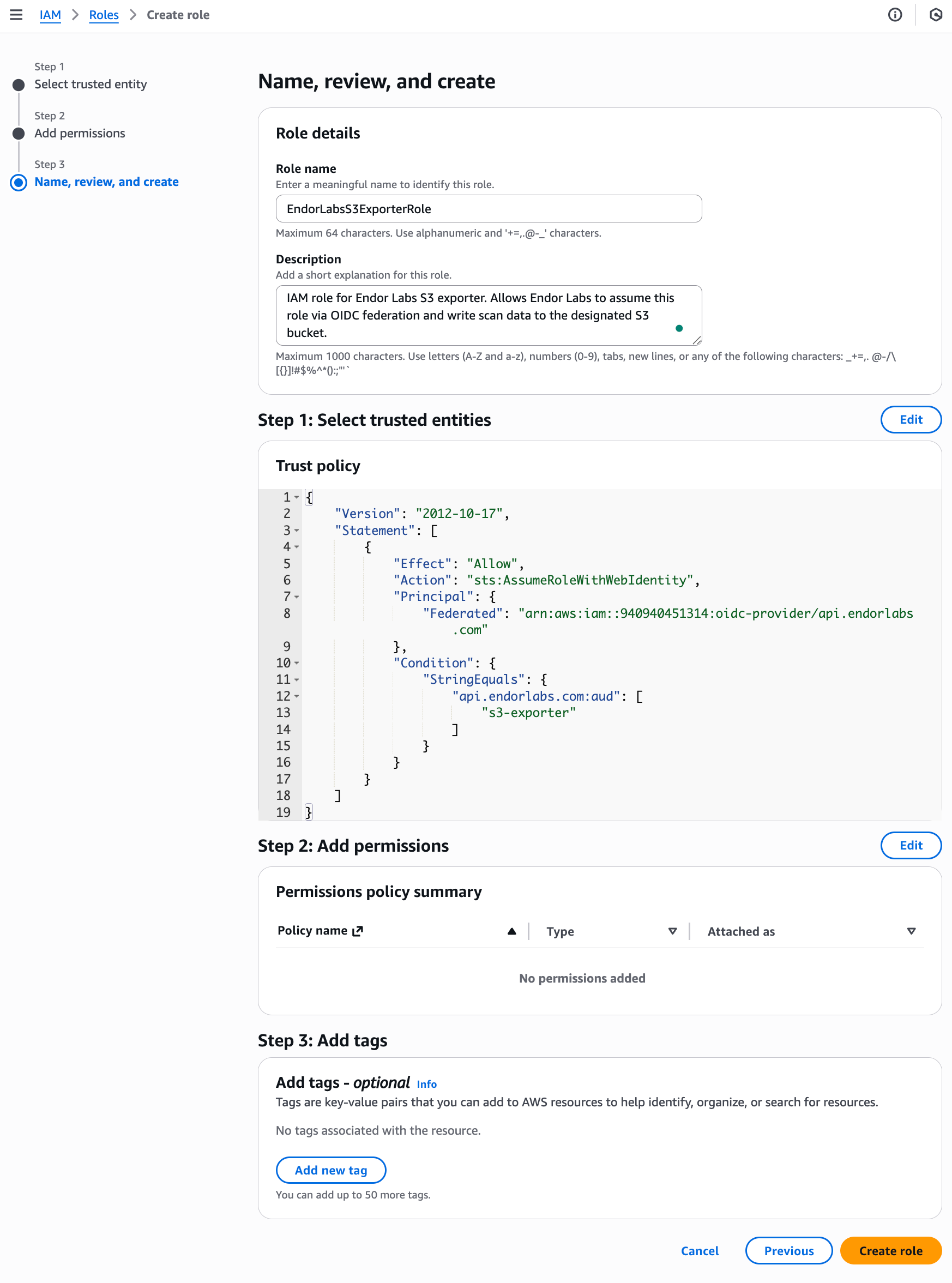
Task: Edit Step 1 trusted entities
Action: coord(911,420)
